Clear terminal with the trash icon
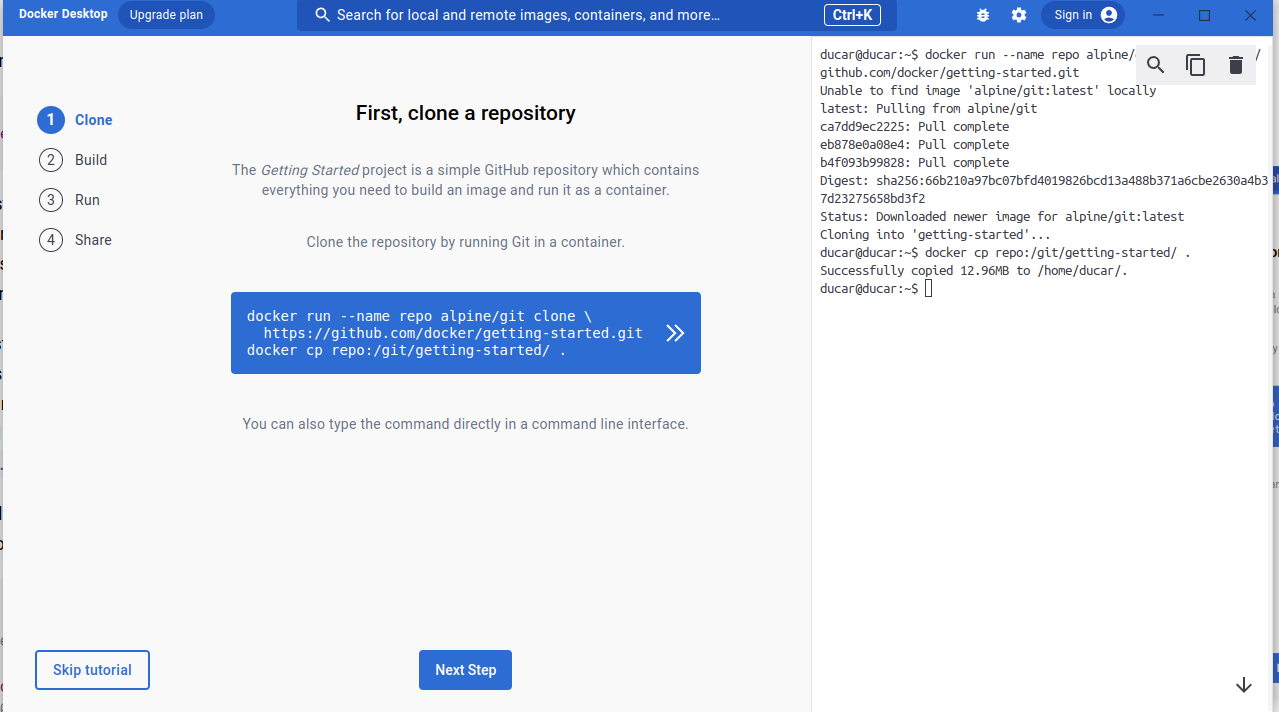This screenshot has height=712, width=1279. click(1236, 65)
